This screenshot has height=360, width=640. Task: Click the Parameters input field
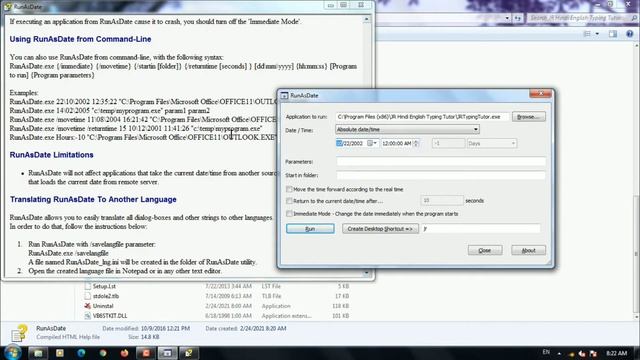(x=441, y=162)
